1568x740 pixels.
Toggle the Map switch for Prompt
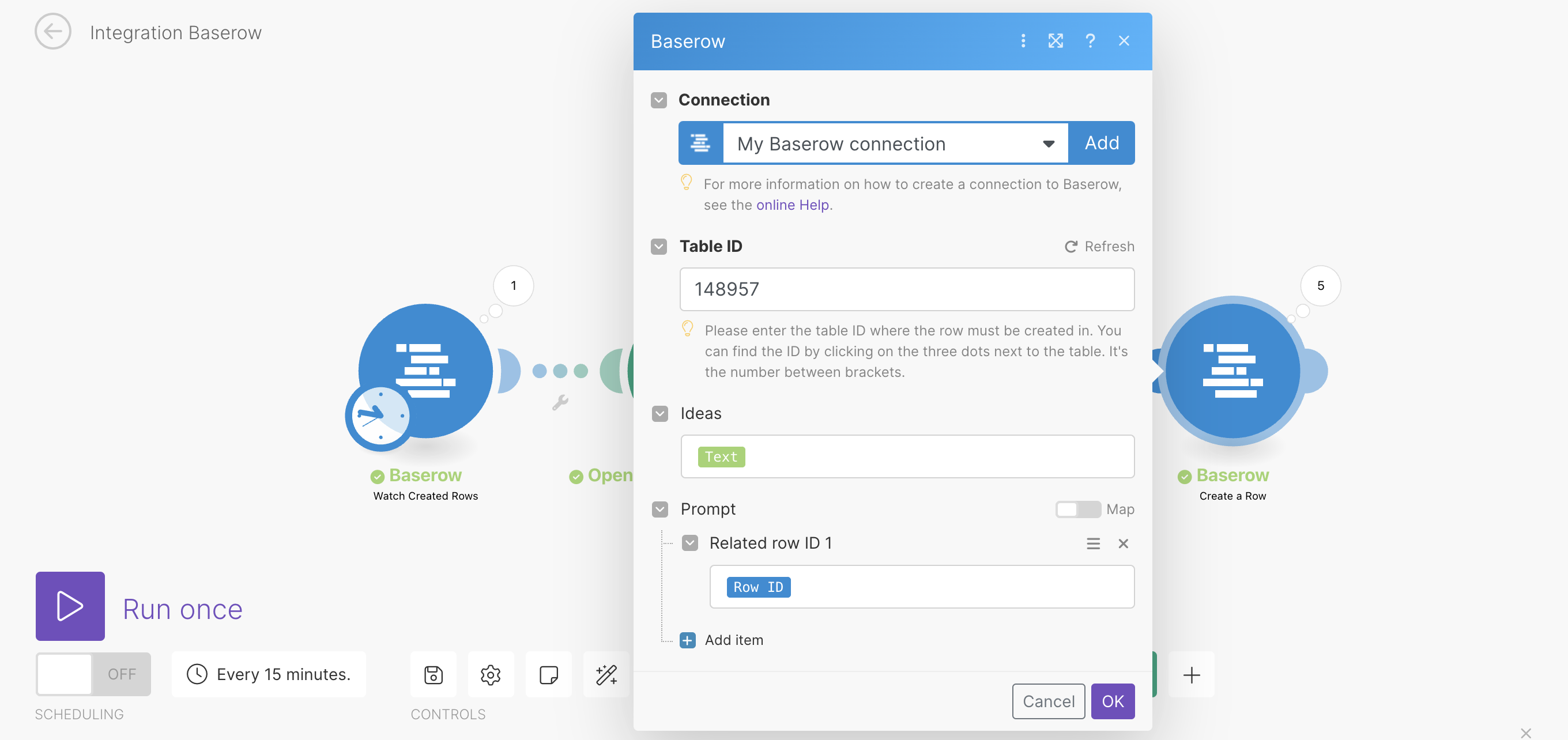point(1078,509)
